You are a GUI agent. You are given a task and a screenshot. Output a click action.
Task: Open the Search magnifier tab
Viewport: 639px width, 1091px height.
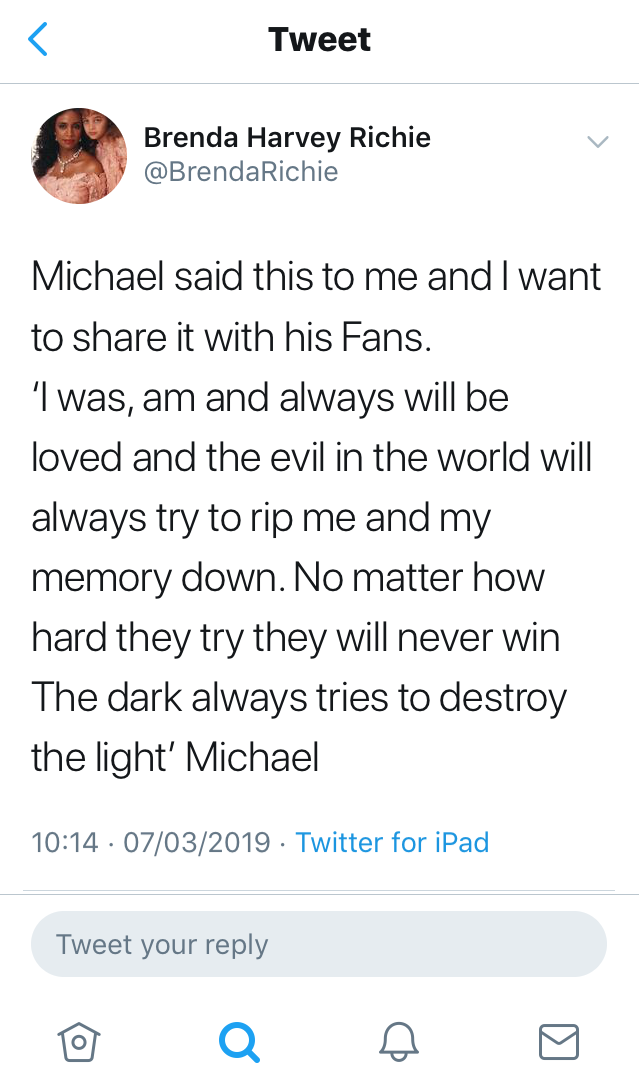239,1042
